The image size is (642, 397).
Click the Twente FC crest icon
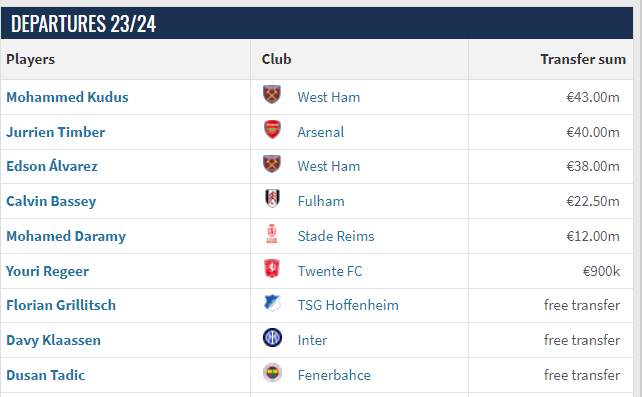click(x=272, y=268)
